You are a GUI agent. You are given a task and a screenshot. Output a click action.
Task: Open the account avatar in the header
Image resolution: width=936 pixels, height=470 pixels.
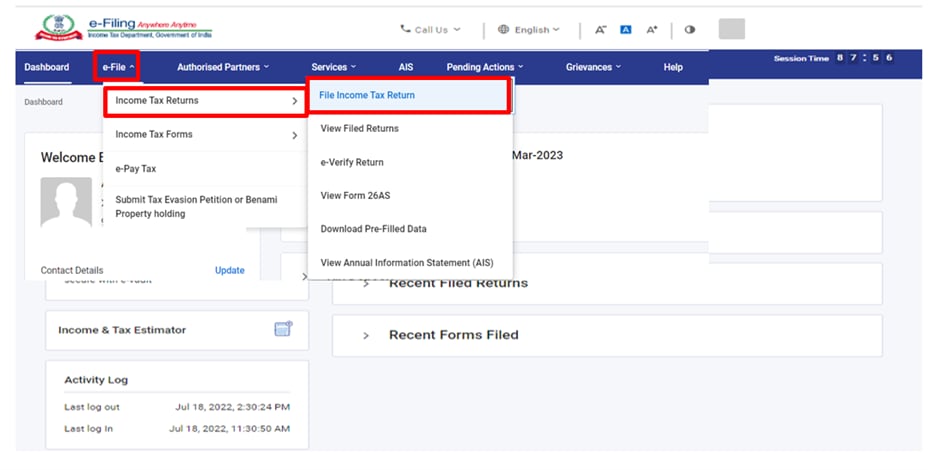coord(732,29)
